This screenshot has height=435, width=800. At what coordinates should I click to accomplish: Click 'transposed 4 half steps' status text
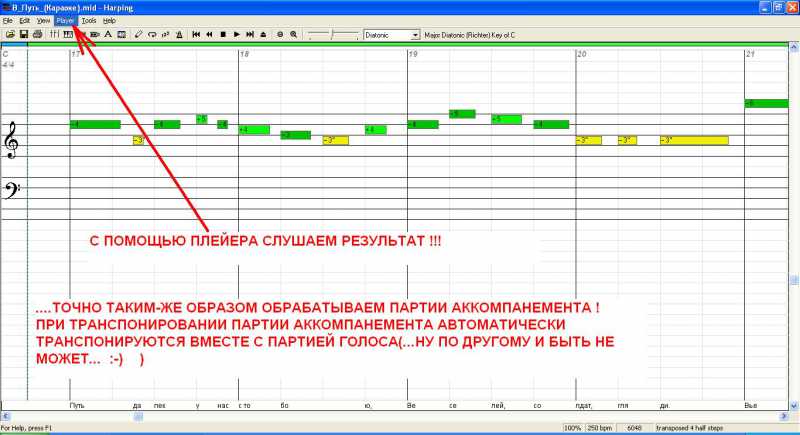[690, 428]
